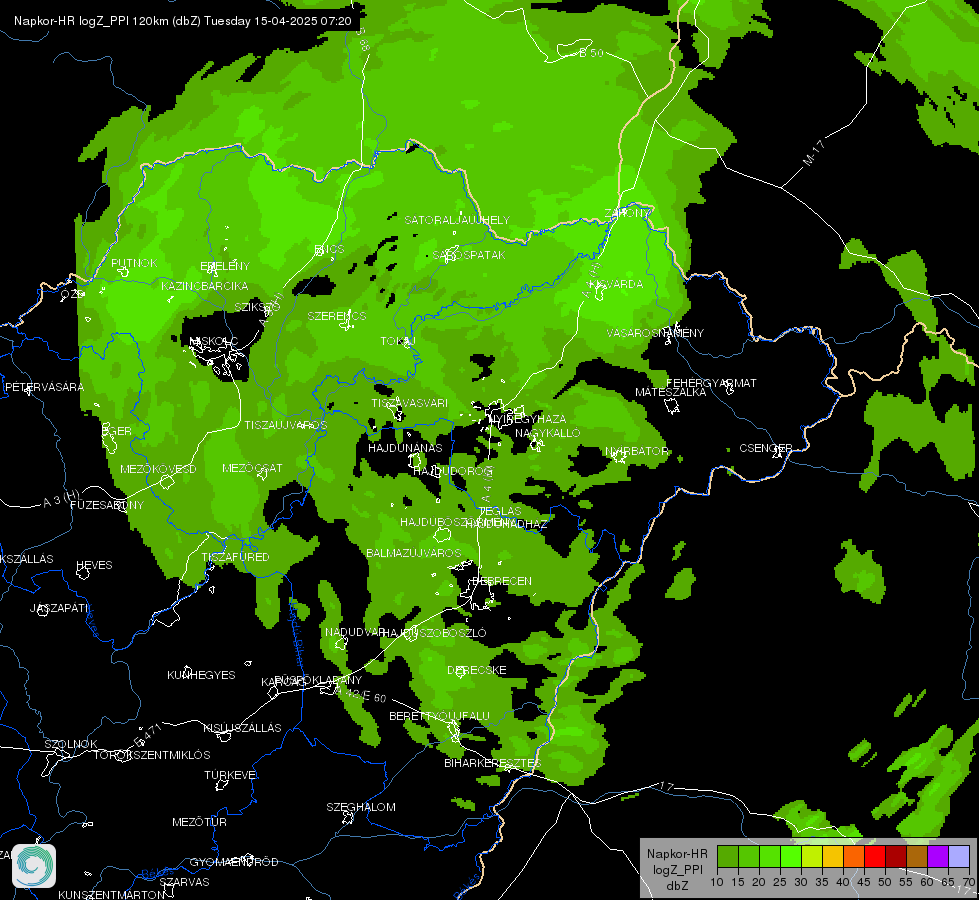Screen dimensions: 979x900
Task: Click the DEBRECEN city label
Action: (x=501, y=581)
